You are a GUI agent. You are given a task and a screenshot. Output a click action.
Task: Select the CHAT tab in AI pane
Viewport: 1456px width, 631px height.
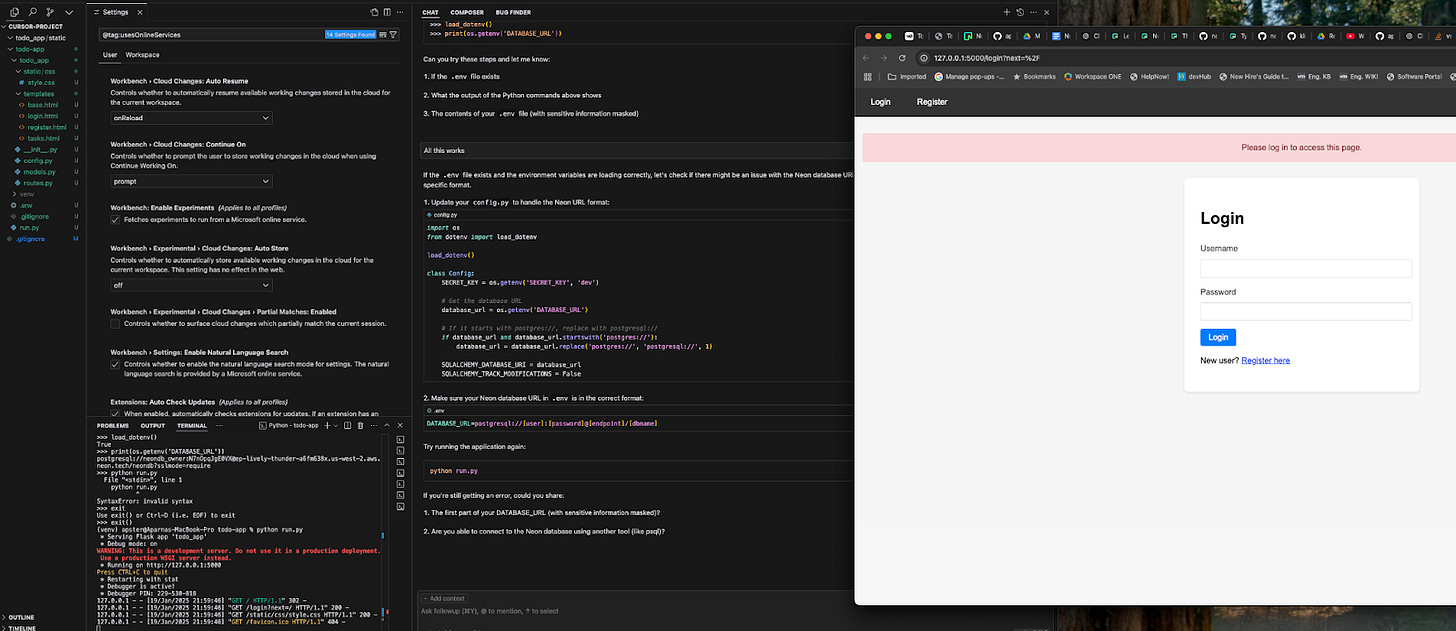point(431,12)
